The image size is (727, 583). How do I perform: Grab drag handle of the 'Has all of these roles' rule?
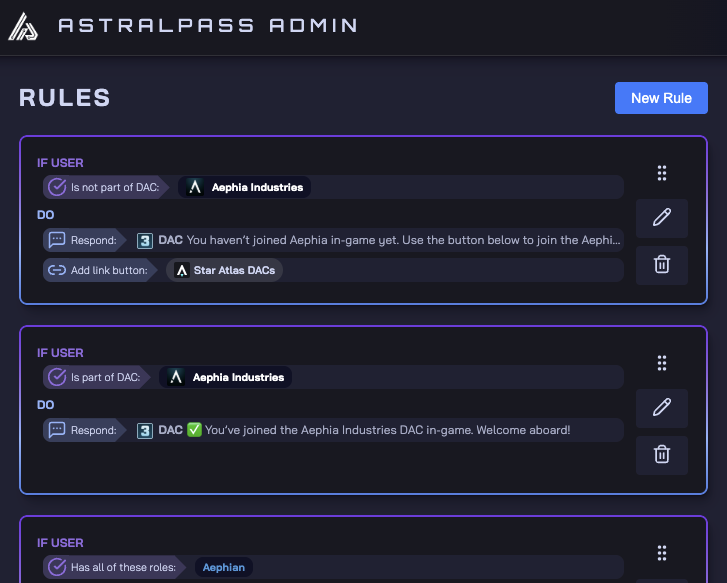(662, 553)
